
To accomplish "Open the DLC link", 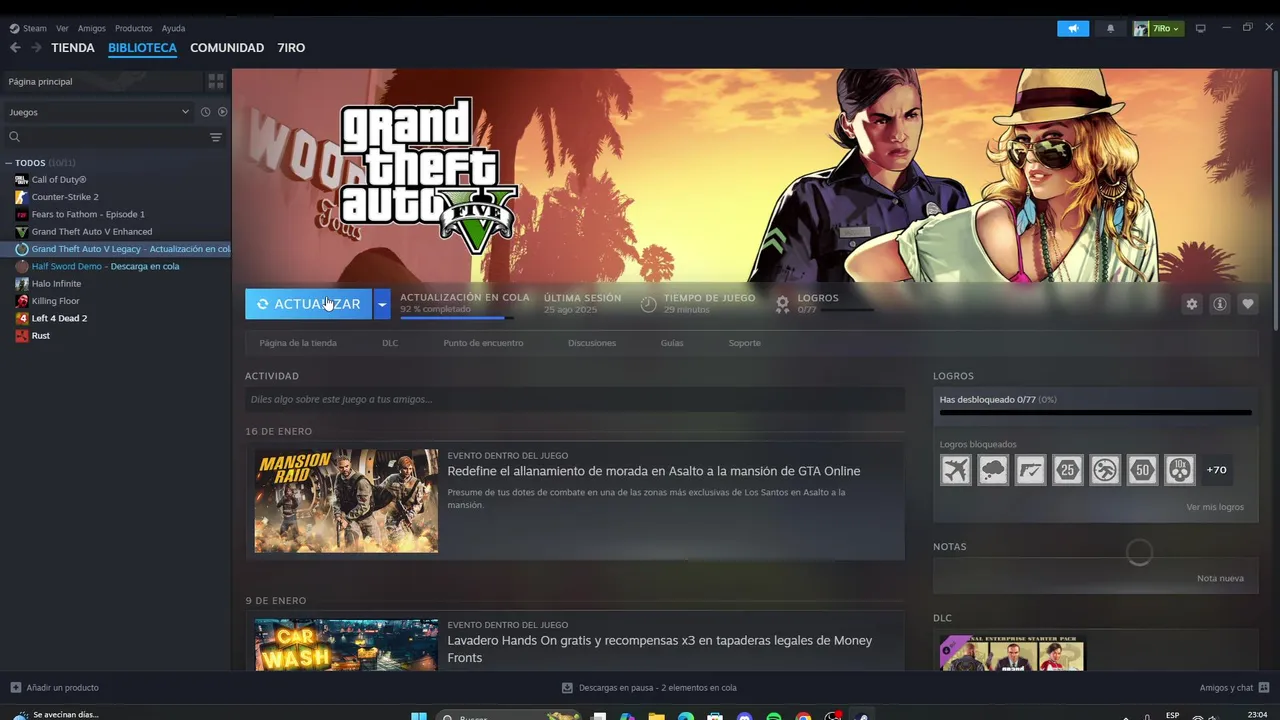I will pyautogui.click(x=390, y=343).
